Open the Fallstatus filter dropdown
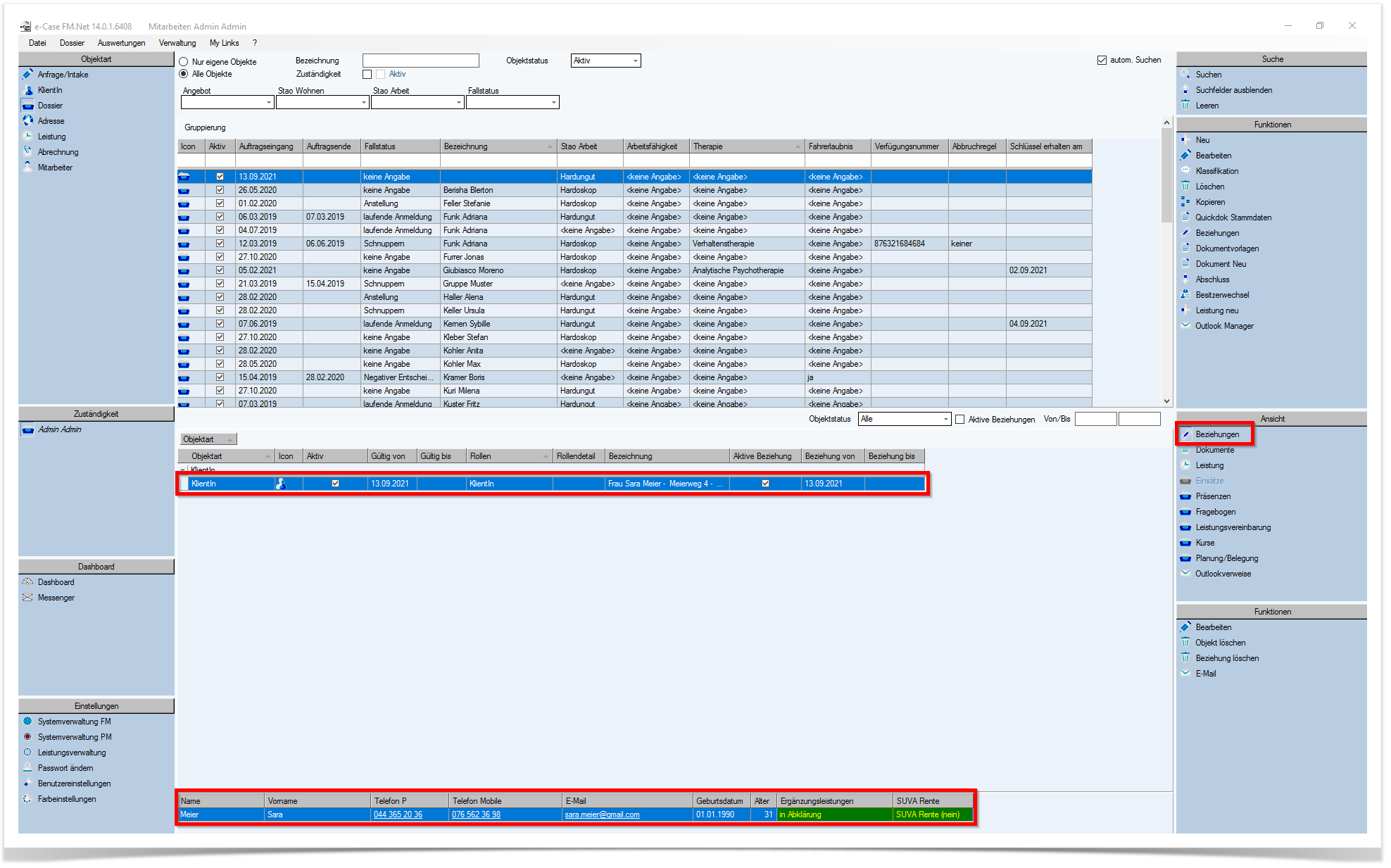The width and height of the screenshot is (1391, 868). 553,103
